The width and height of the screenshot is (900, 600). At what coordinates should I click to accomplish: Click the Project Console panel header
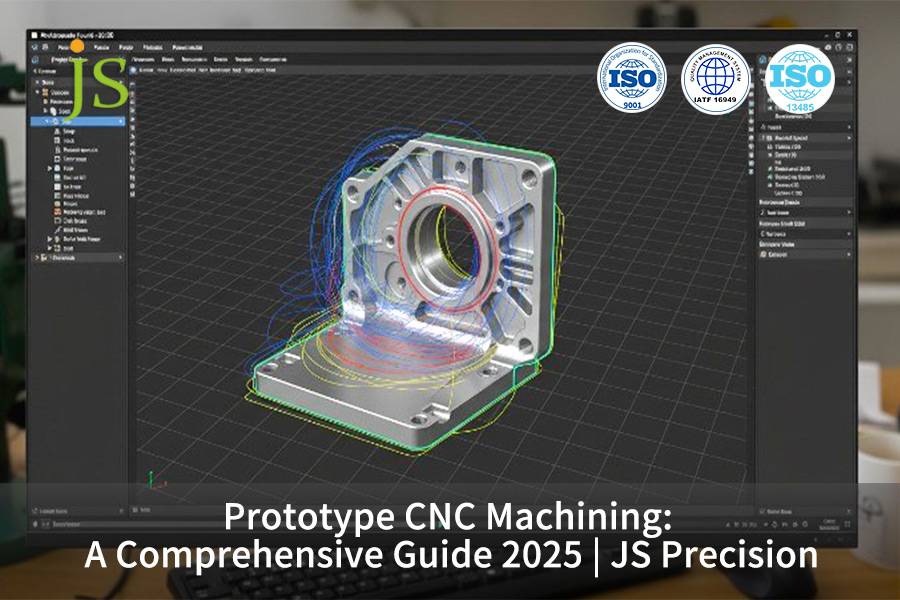point(70,59)
